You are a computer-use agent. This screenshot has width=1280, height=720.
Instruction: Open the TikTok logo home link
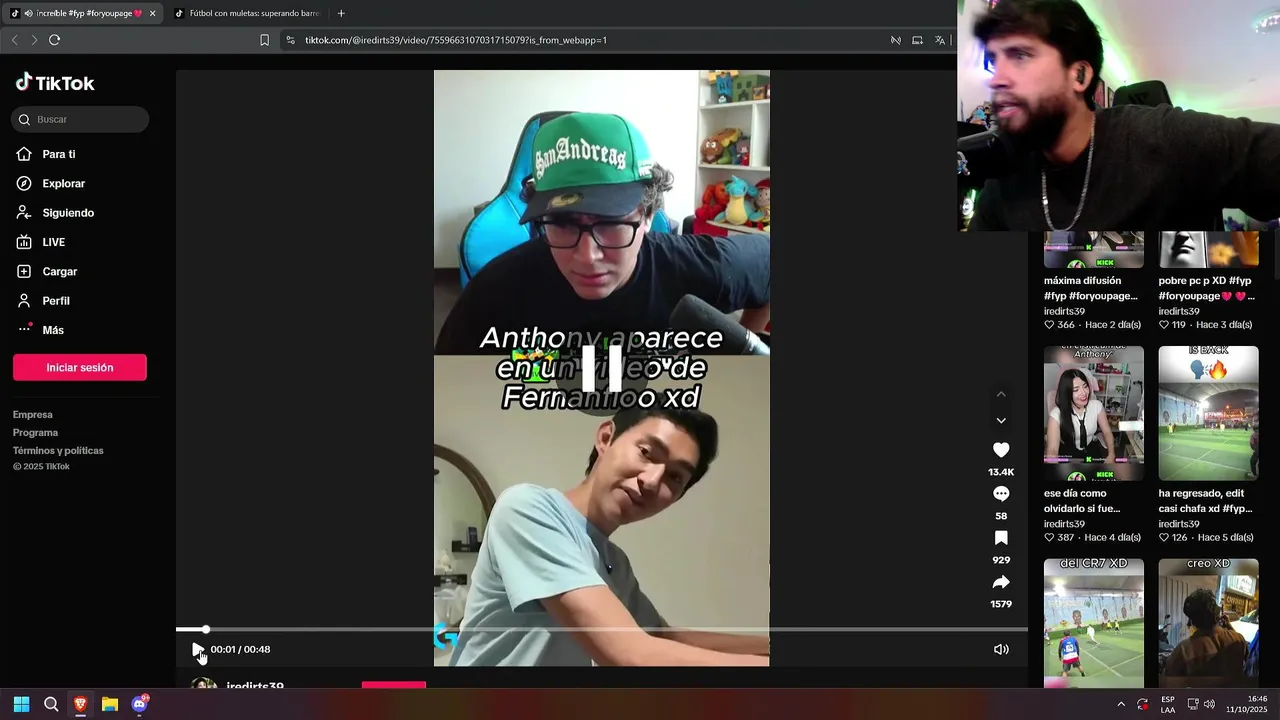(x=55, y=83)
